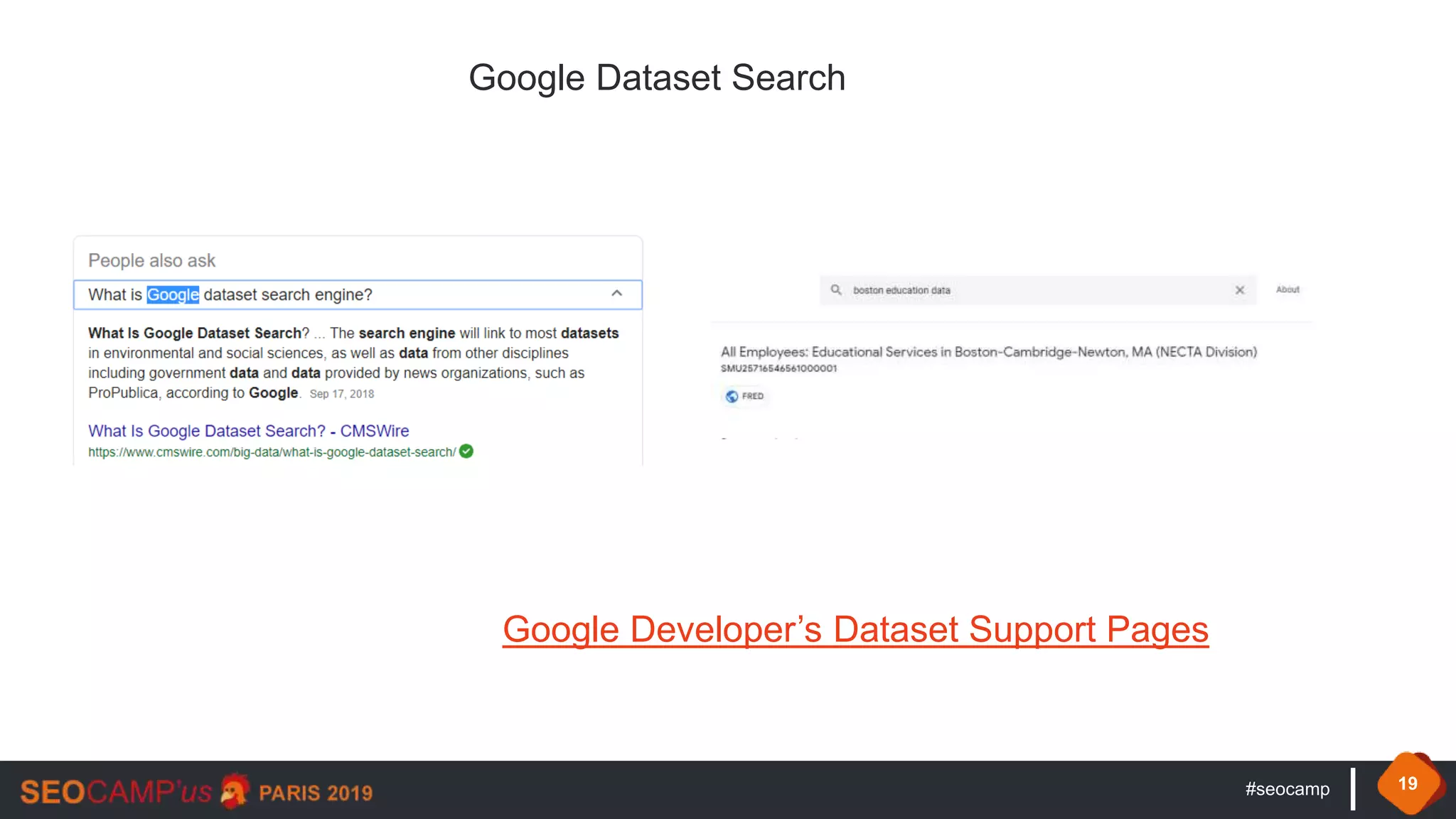The image size is (1456, 819).
Task: Click the highlighted 'Google' word in question
Action: click(x=173, y=294)
